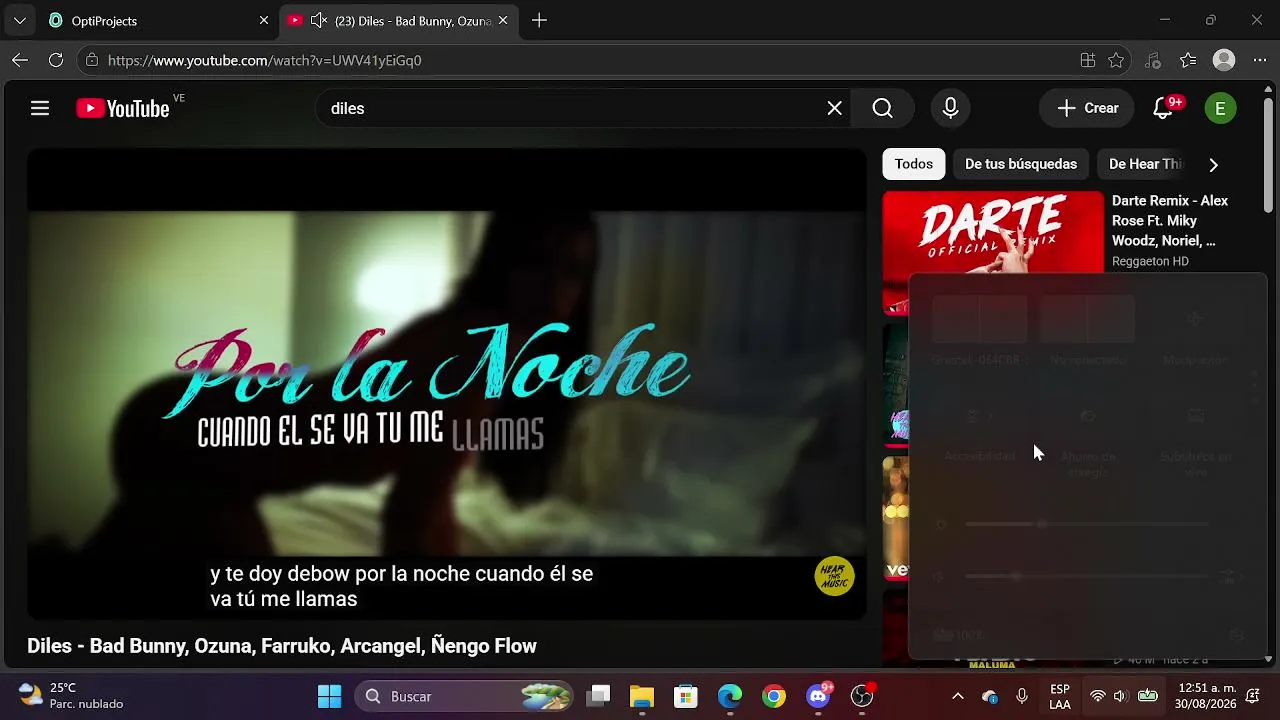Open the media control icon in Edge toolbar

[1153, 60]
